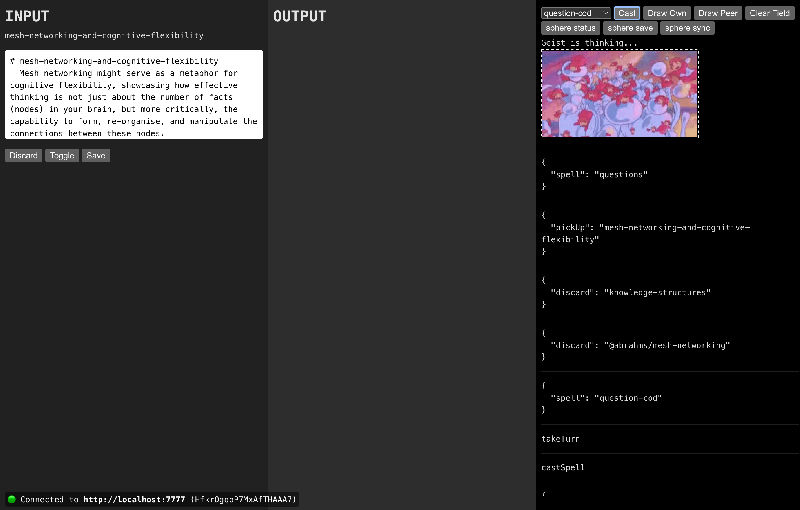Click the castSpell log line
This screenshot has height=510, width=800.
tap(562, 467)
